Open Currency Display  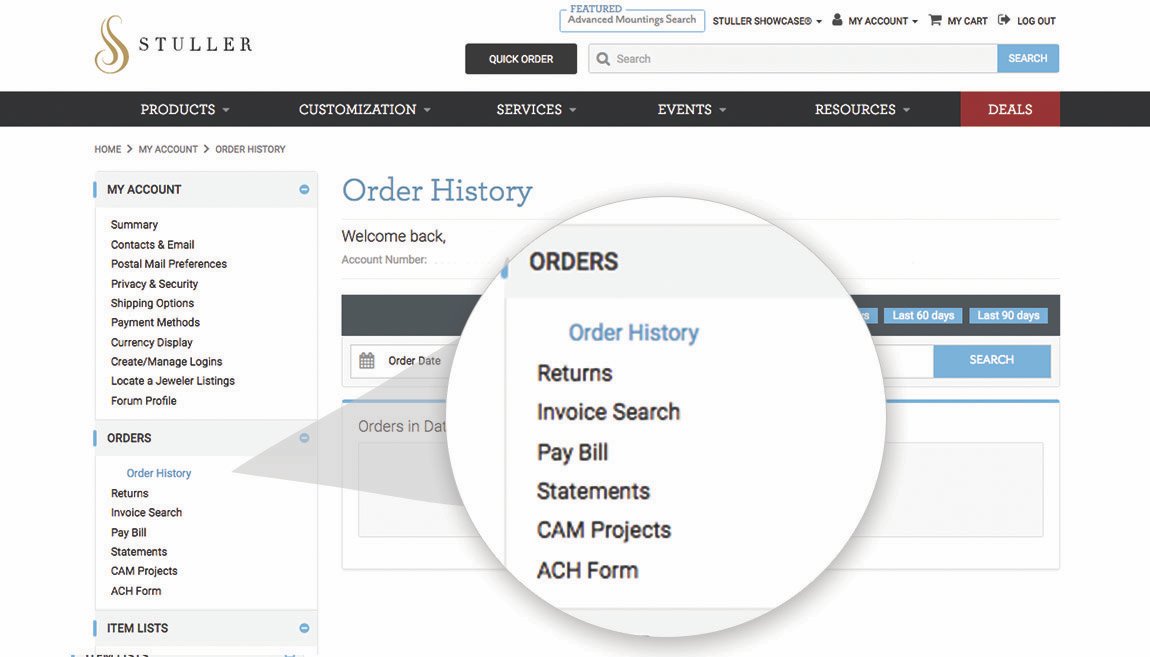coord(152,342)
